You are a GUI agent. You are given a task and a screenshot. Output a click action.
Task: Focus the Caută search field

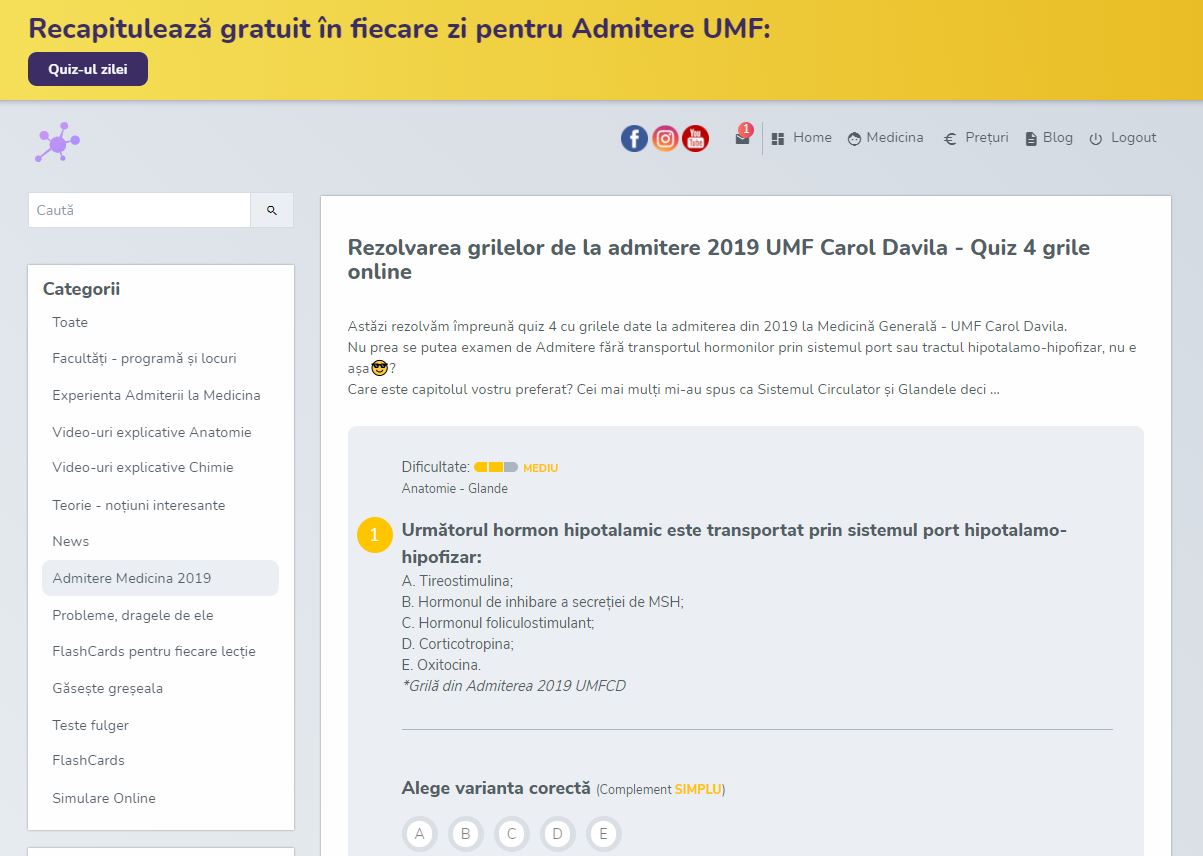coord(139,210)
